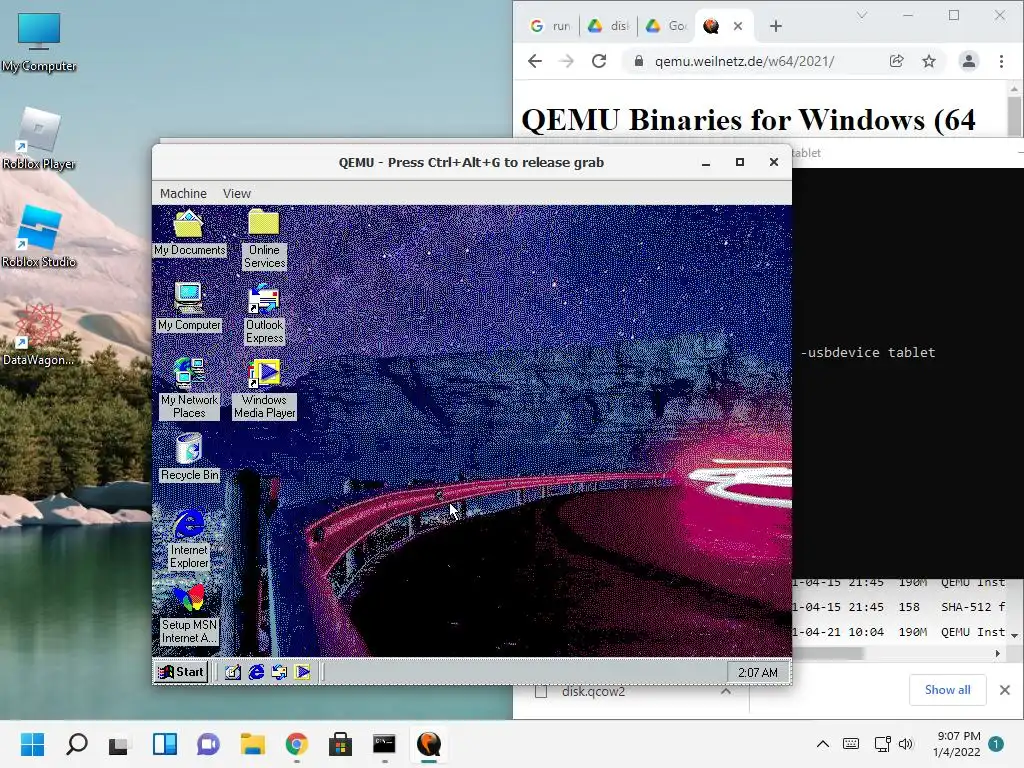This screenshot has height=768, width=1024.
Task: Launch Internet Explorer from quick launch
Action: (256, 672)
